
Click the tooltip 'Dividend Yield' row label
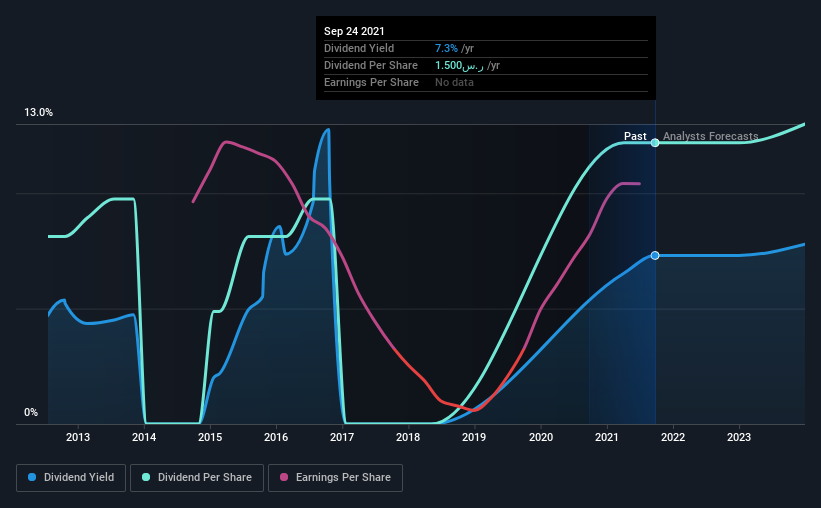[359, 48]
